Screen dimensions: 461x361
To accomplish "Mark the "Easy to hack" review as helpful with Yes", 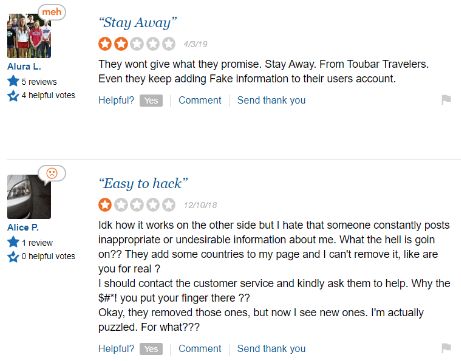I will click(151, 349).
